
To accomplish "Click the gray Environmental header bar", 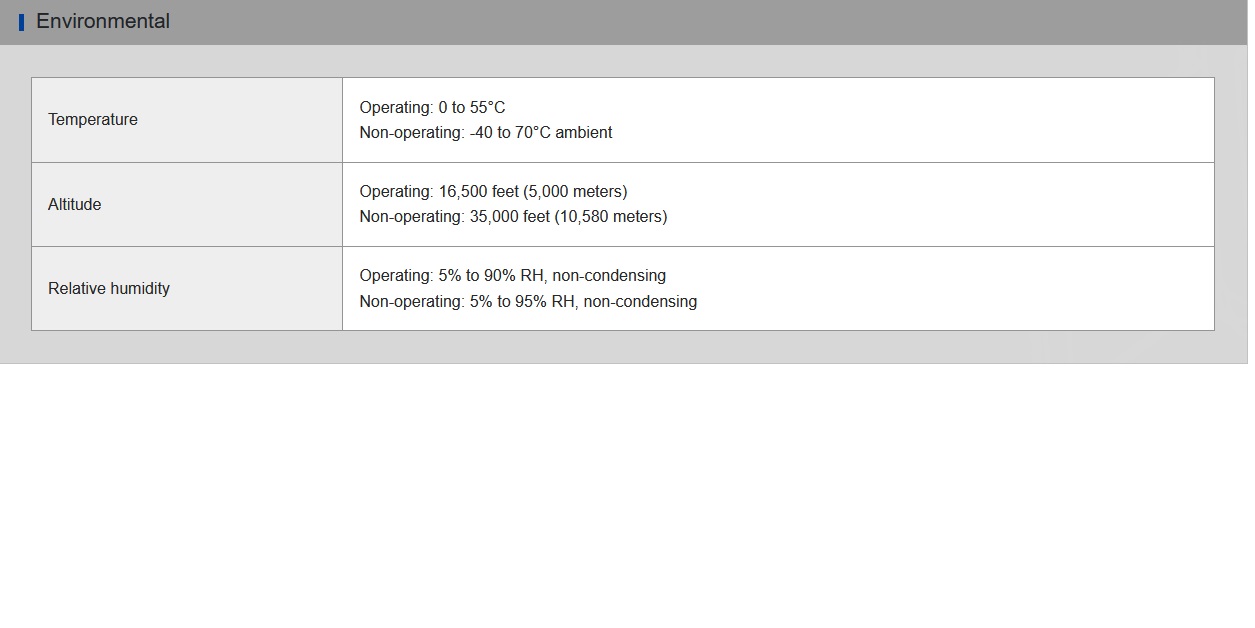I will 624,22.
